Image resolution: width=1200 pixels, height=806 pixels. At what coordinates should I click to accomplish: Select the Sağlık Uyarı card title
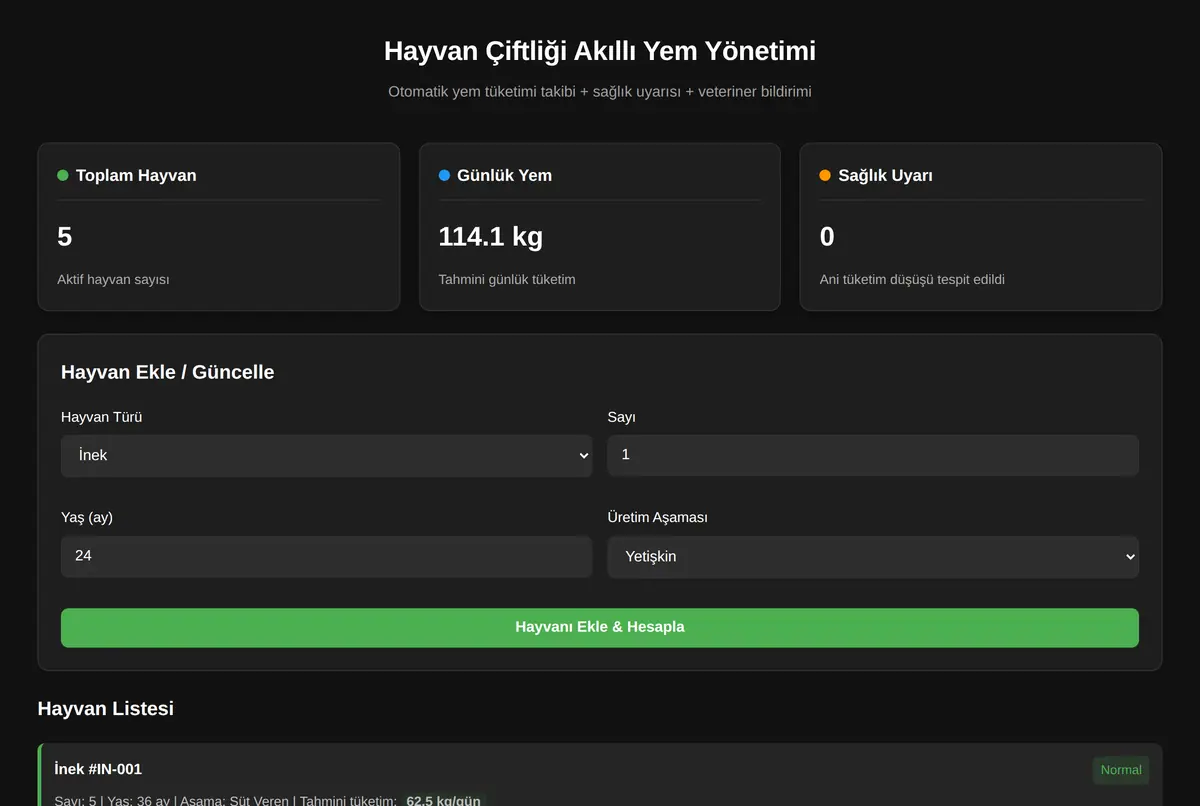[x=885, y=175]
